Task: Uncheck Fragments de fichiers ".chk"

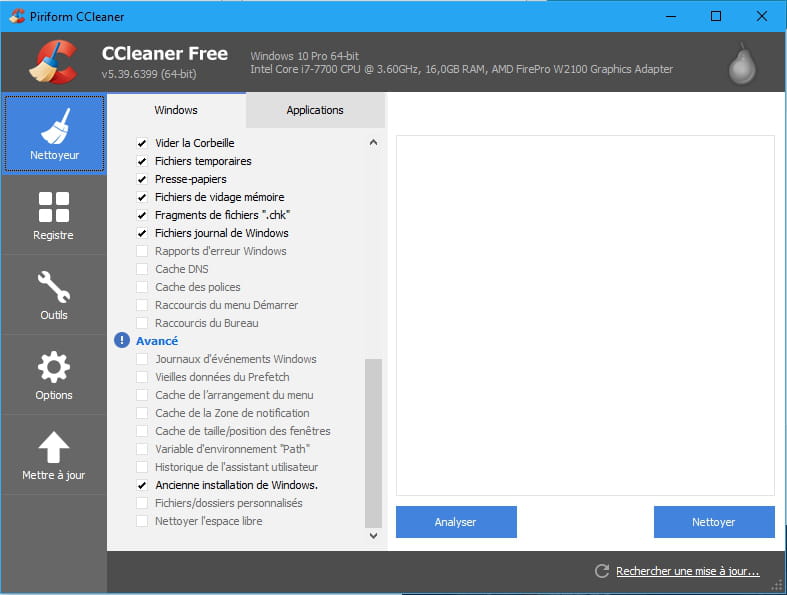Action: (142, 215)
